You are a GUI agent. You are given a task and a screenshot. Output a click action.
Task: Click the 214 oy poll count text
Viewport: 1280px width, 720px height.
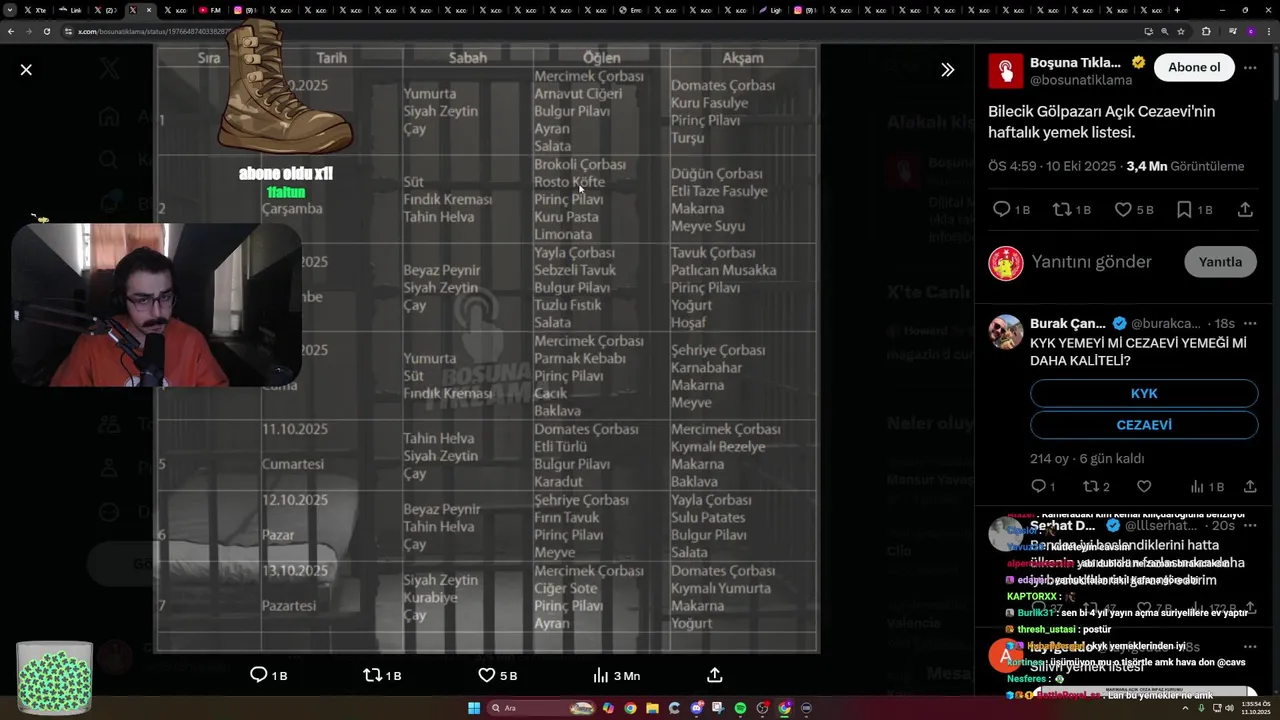1050,458
